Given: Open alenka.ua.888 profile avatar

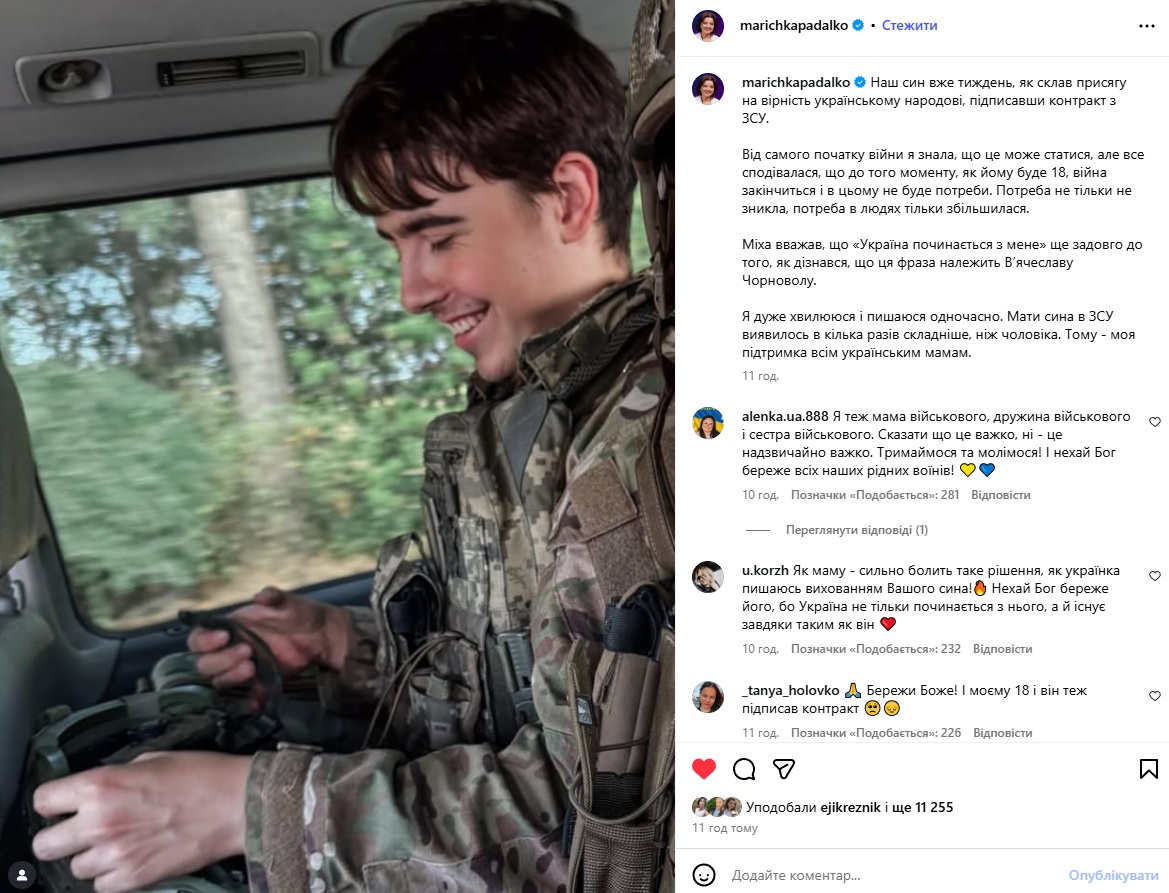Looking at the screenshot, I should coord(708,424).
